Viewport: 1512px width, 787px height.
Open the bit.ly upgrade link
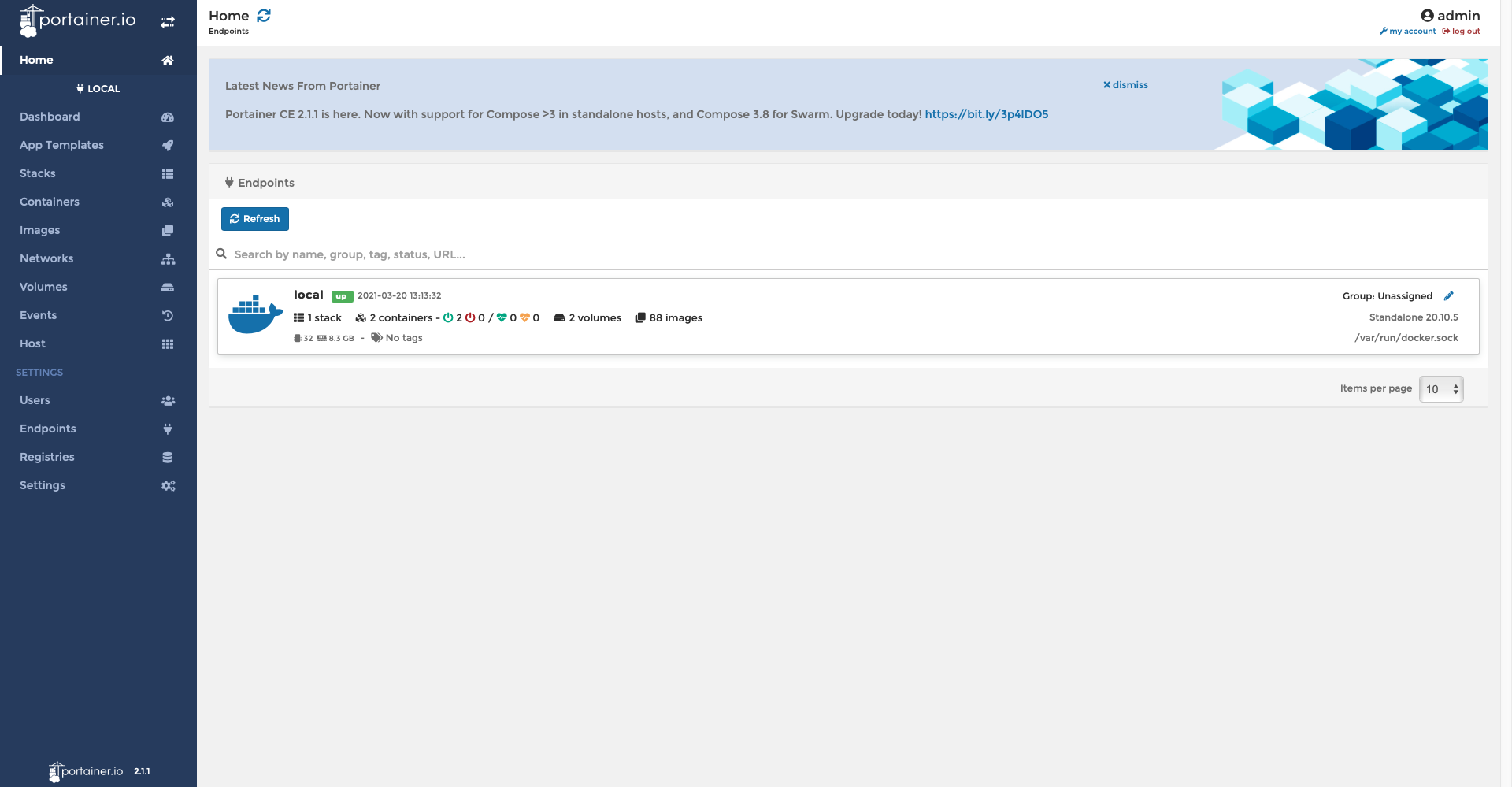coord(987,114)
